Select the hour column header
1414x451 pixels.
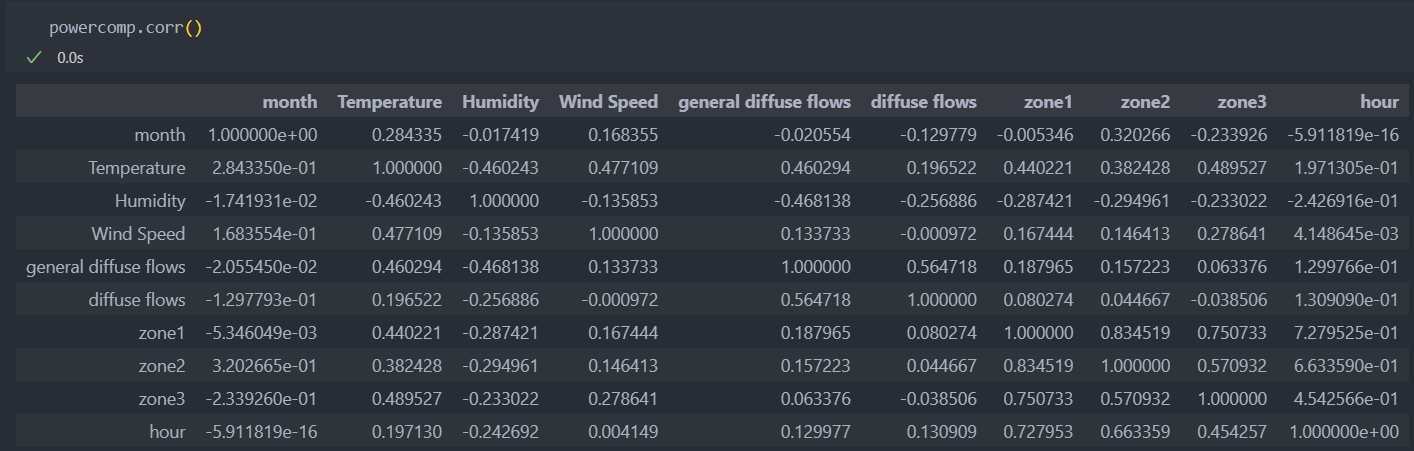1380,102
